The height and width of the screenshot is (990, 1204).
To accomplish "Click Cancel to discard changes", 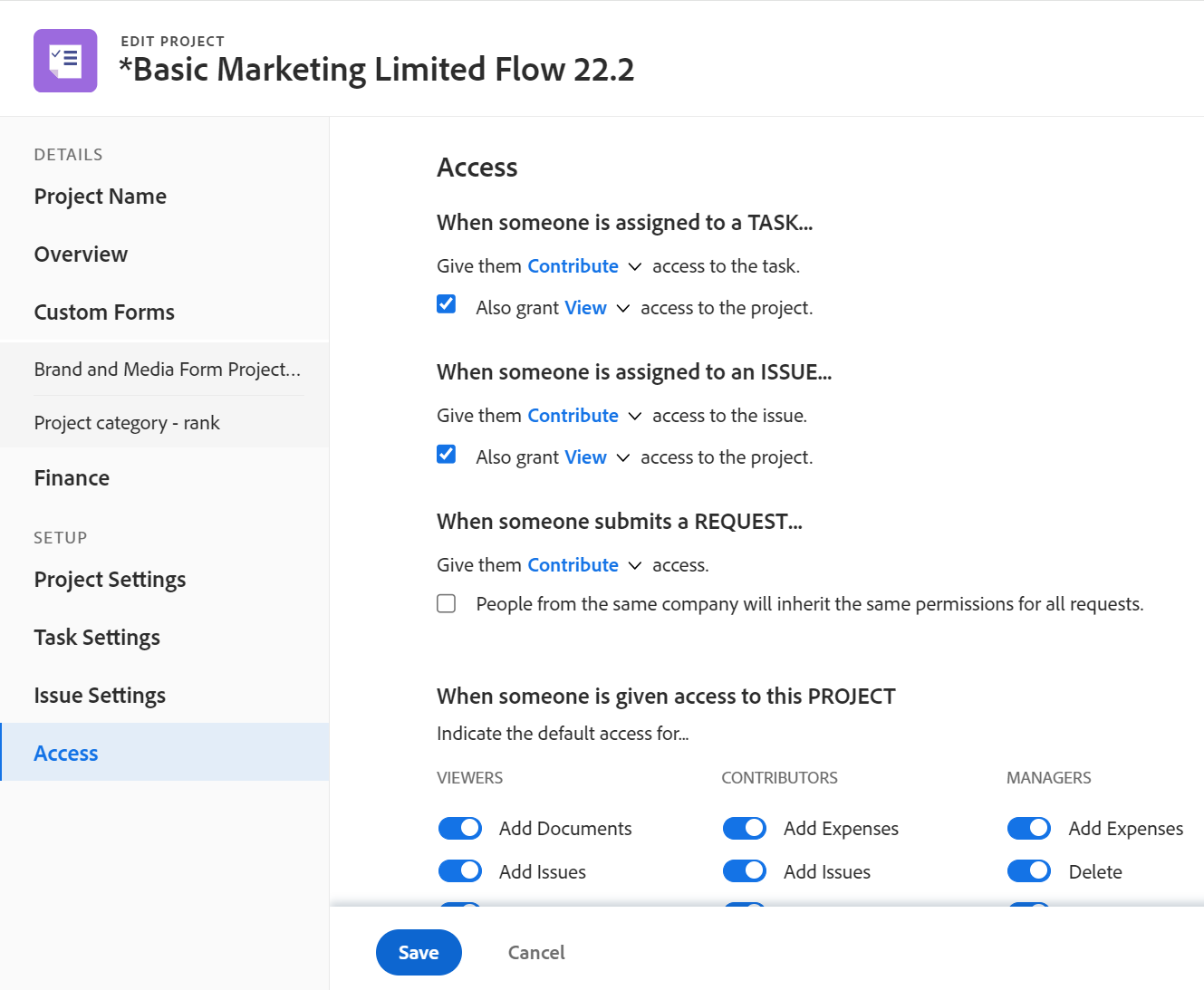I will [536, 952].
